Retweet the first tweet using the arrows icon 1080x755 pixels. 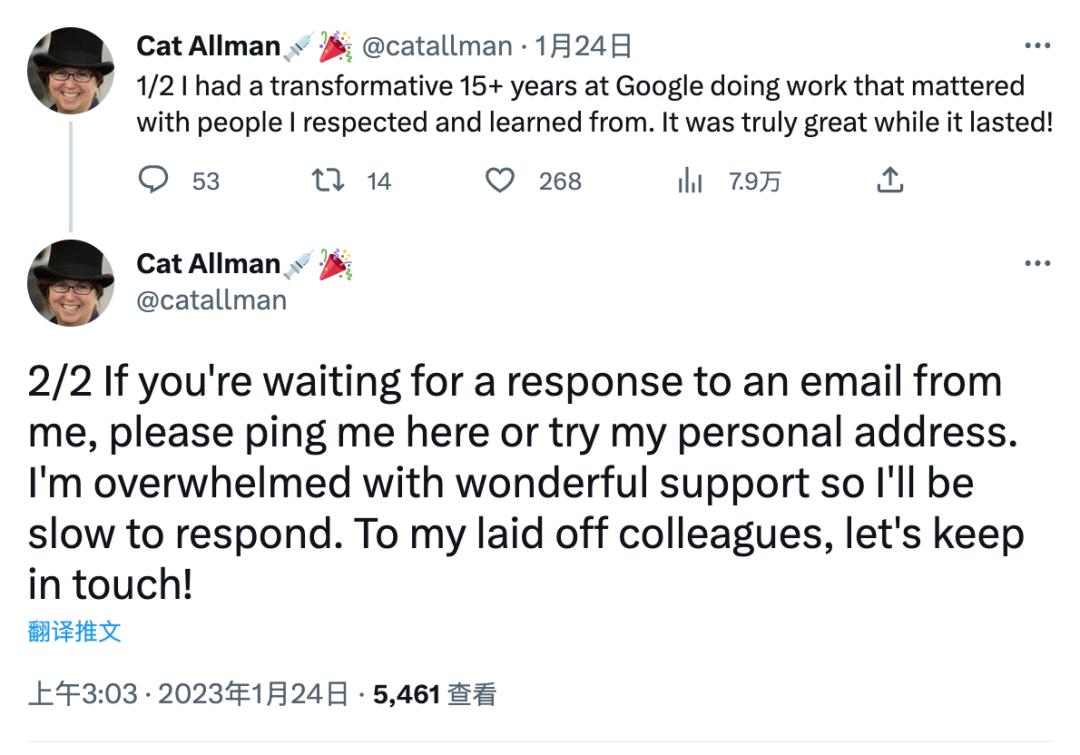point(326,180)
